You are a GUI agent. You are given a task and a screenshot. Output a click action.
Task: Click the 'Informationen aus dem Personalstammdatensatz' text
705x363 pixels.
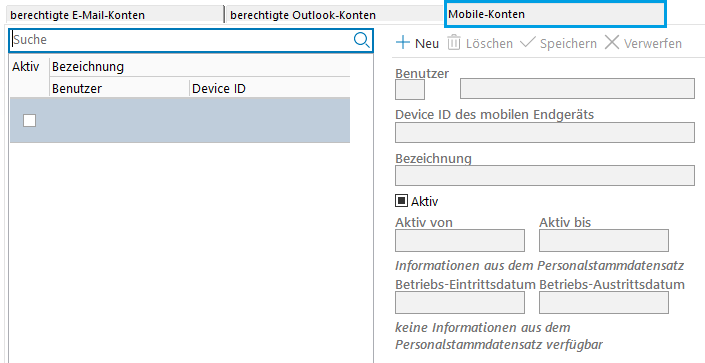(x=540, y=265)
